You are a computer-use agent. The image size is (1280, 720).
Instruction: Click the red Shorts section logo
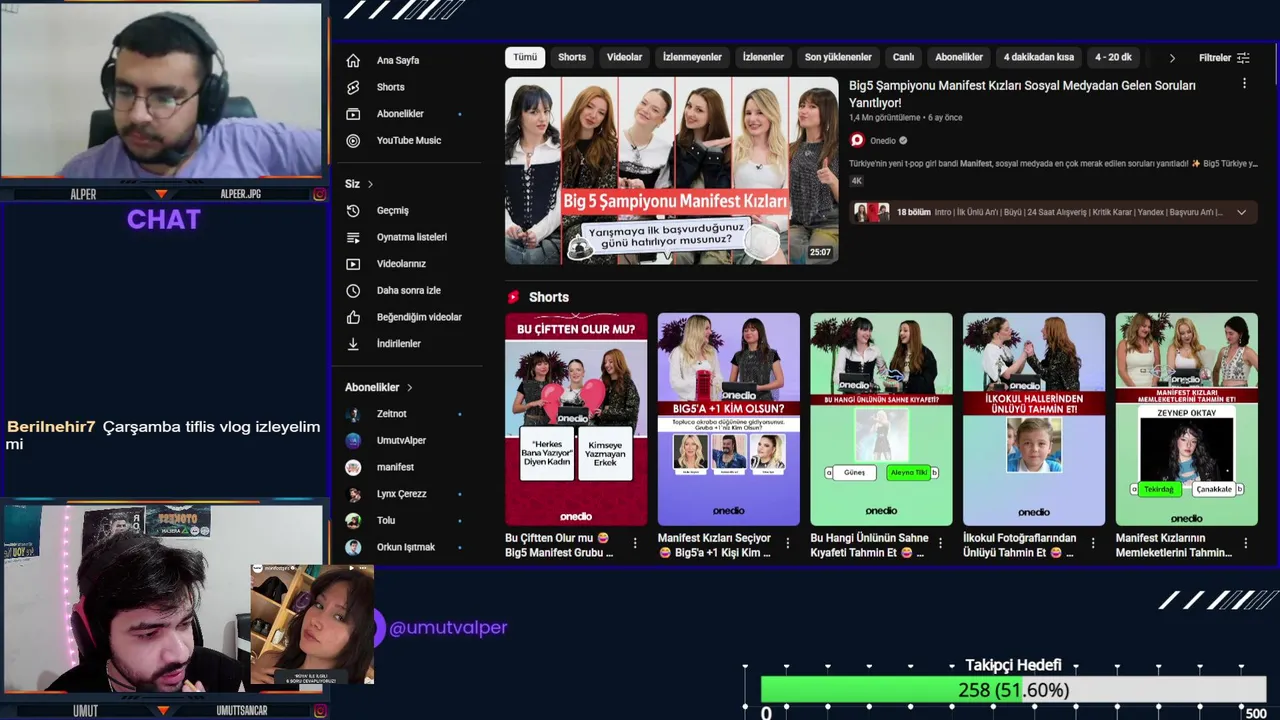pos(513,297)
